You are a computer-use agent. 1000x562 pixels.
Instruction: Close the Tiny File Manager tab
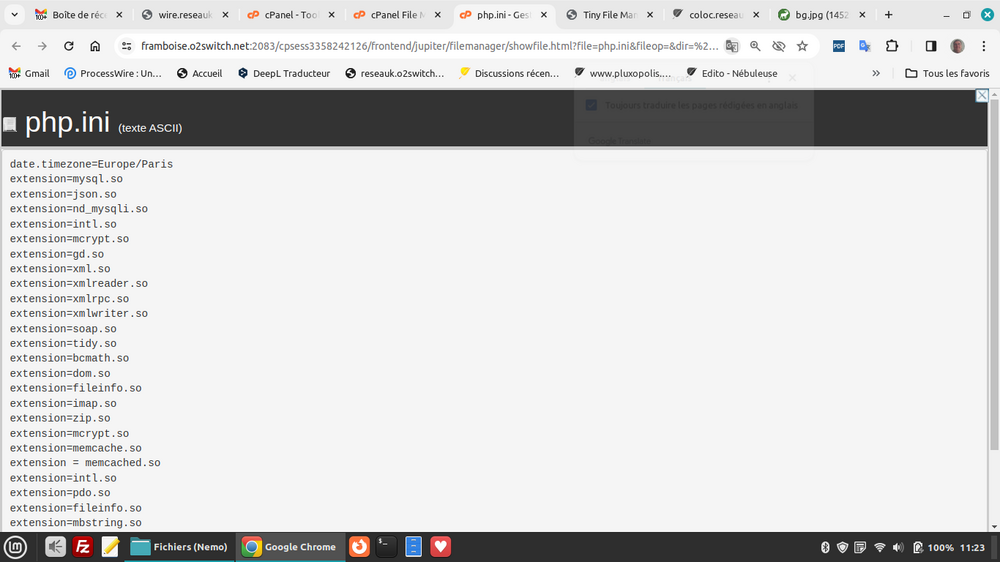650,15
